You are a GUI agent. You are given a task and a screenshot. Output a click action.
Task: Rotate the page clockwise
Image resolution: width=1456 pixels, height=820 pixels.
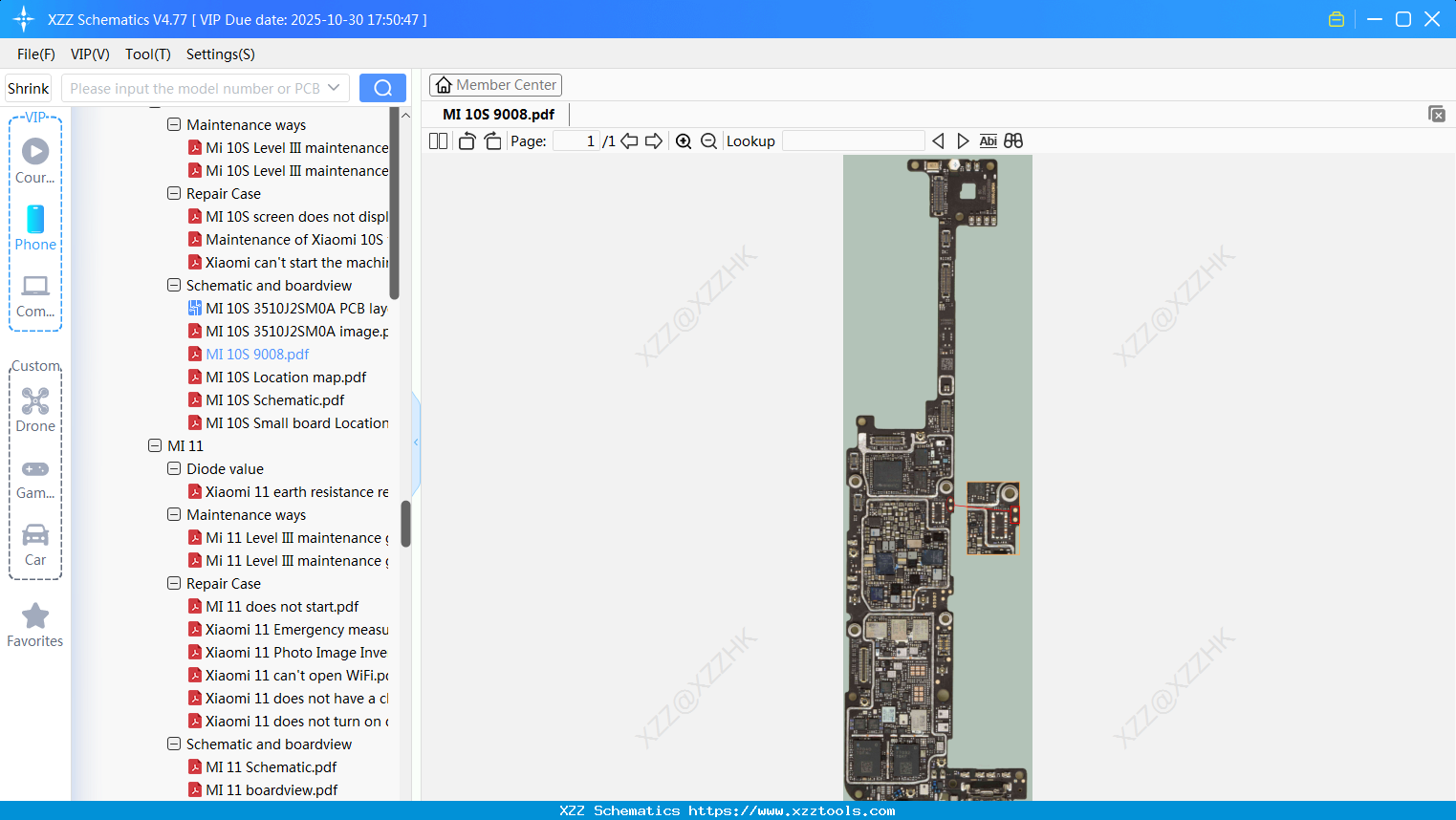492,141
